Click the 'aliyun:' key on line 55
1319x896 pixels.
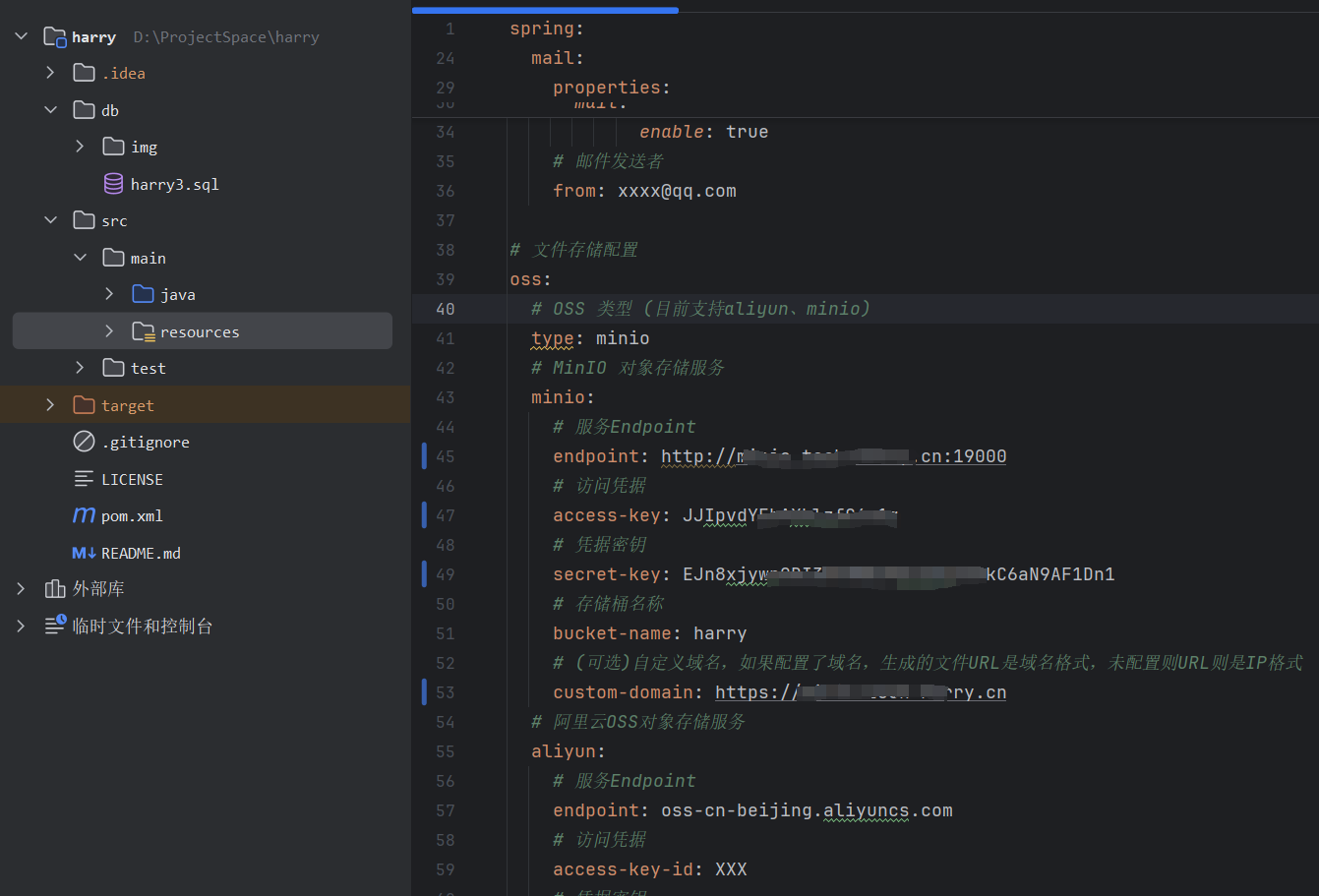564,751
